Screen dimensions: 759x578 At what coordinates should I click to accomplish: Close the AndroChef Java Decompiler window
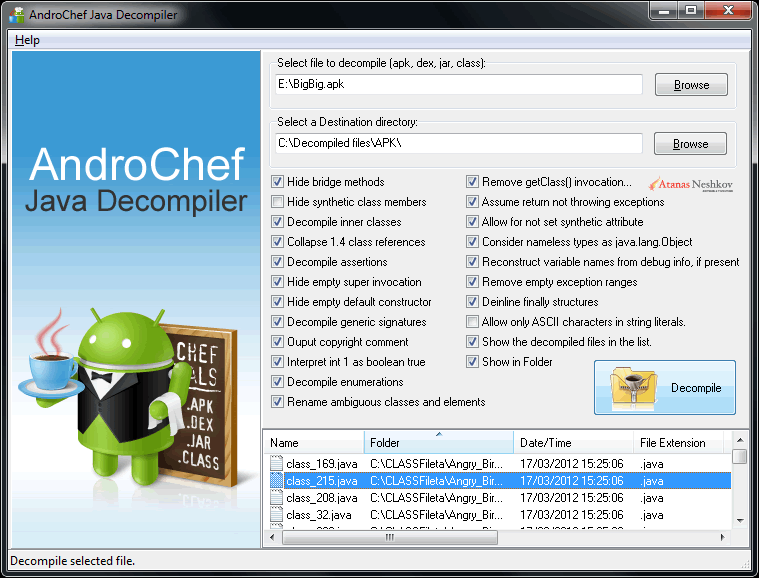pyautogui.click(x=728, y=11)
